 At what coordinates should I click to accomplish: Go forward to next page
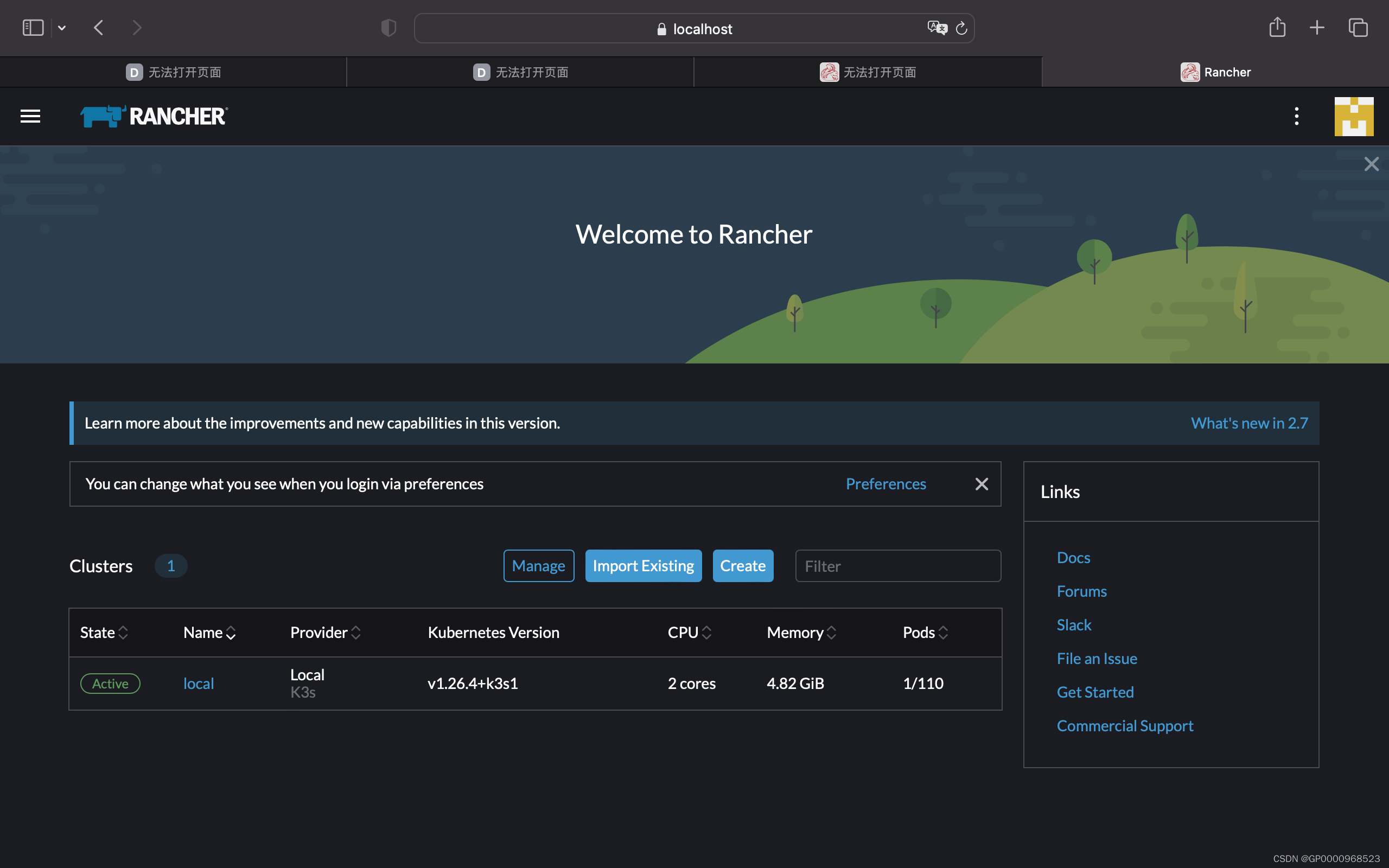137,28
